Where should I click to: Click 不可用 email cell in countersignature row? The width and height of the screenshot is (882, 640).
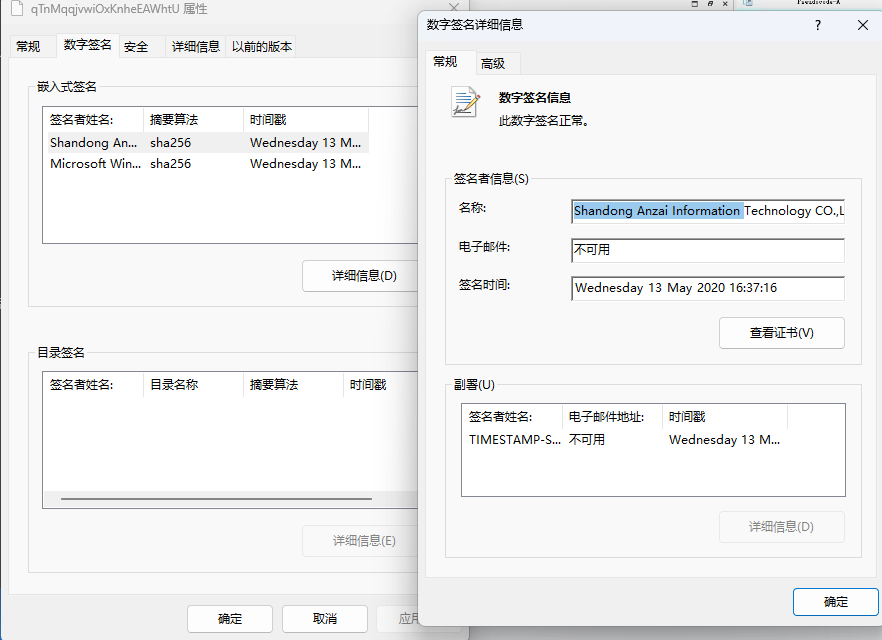pyautogui.click(x=587, y=440)
